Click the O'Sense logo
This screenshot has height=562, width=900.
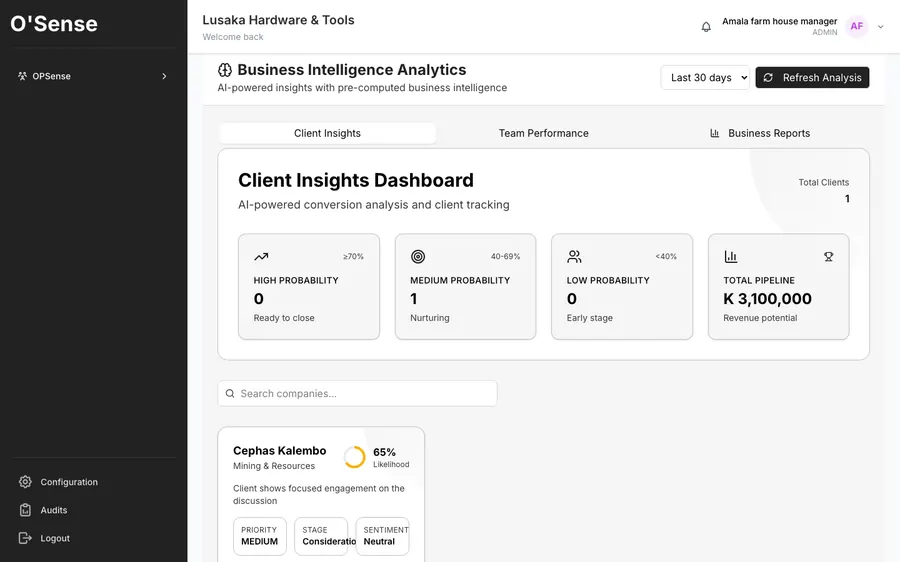coord(54,24)
